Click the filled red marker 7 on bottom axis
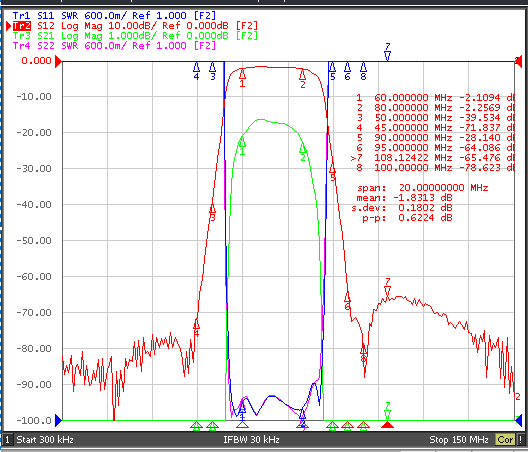Viewport: 528px width, 452px height. pos(387,425)
